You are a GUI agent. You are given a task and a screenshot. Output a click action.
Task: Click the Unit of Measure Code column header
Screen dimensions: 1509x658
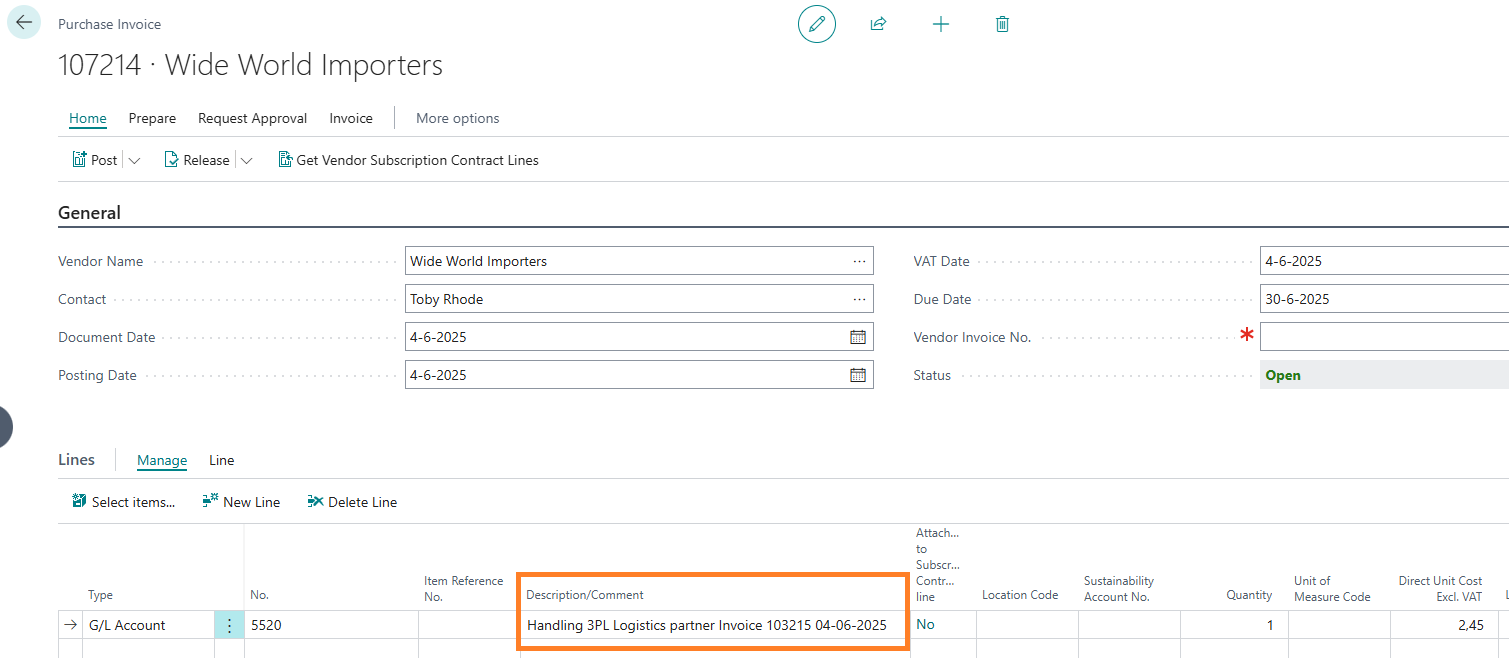(x=1332, y=588)
